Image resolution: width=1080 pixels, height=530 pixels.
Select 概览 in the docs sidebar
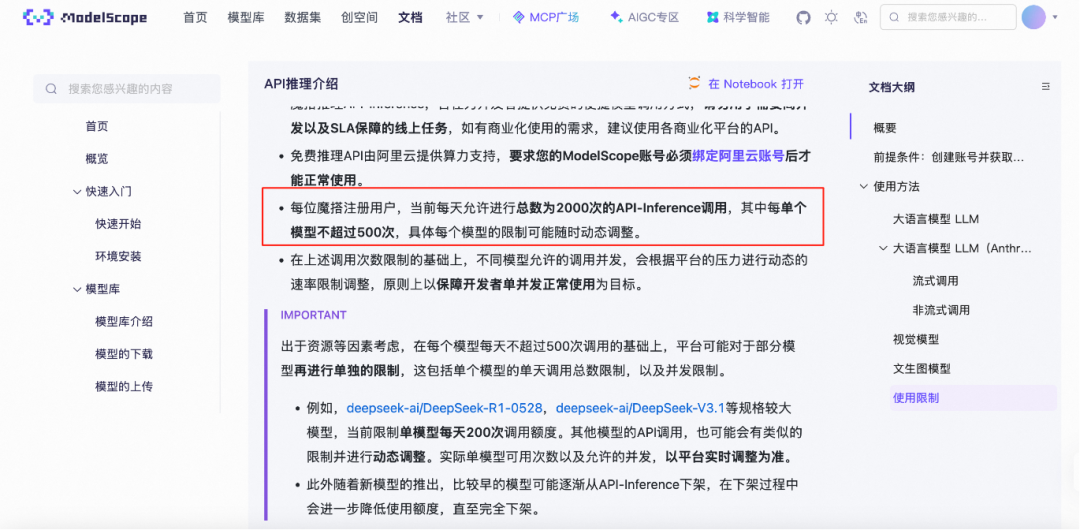[x=96, y=159]
